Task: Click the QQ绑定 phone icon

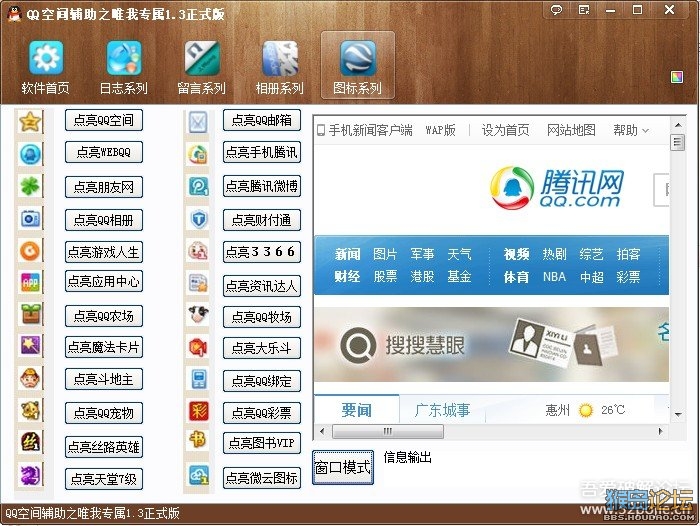Action: tap(198, 379)
